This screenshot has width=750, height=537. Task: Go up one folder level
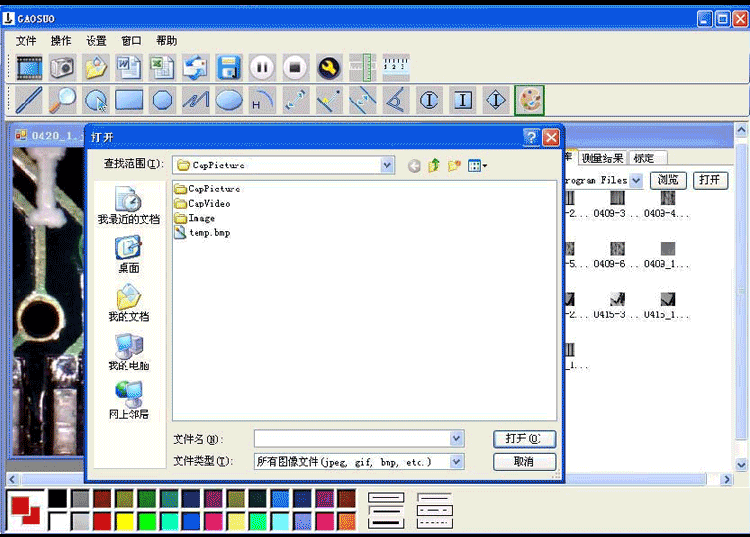434,166
